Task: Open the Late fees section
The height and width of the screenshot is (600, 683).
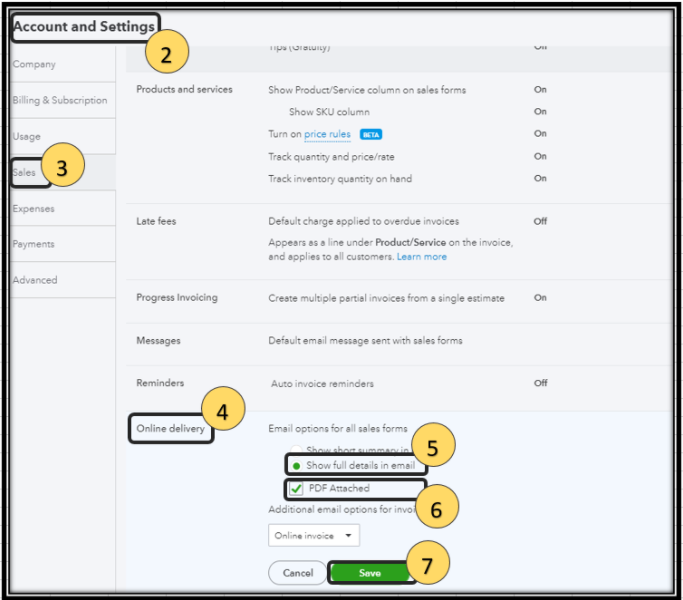Action: pos(156,221)
